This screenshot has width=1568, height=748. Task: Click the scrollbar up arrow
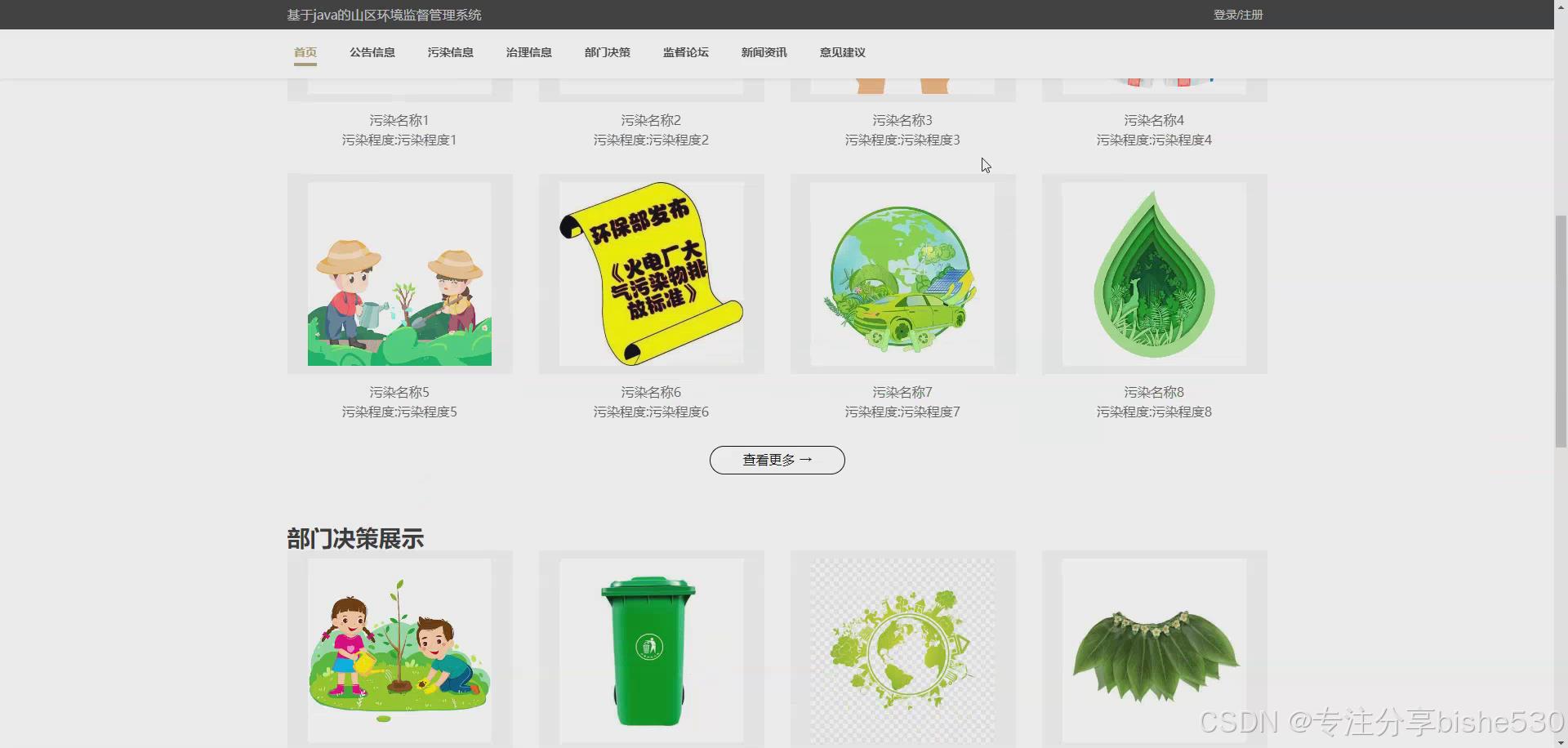[x=1561, y=5]
